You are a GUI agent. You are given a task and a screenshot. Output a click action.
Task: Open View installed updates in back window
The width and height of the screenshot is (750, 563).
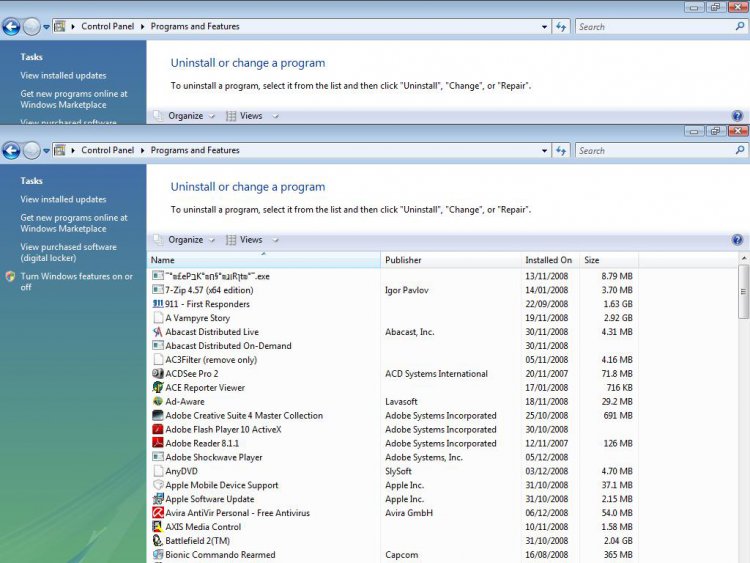pos(63,75)
